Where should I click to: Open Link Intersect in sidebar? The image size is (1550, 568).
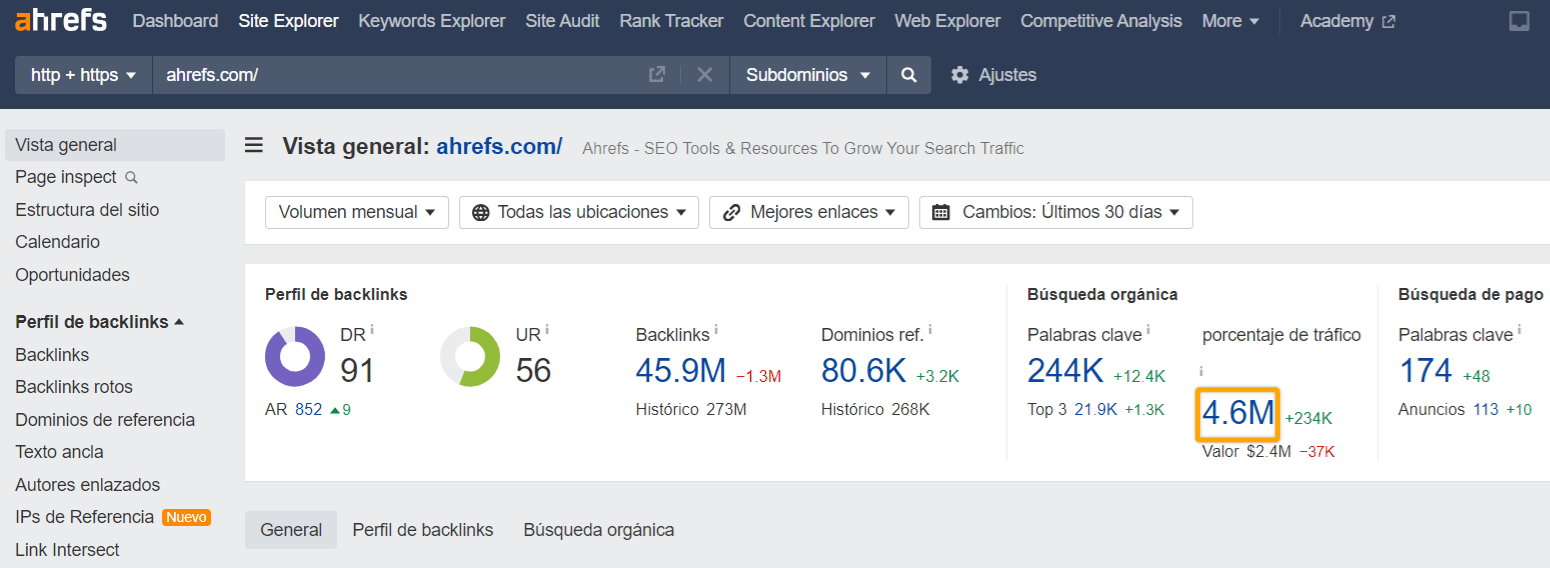tap(67, 550)
